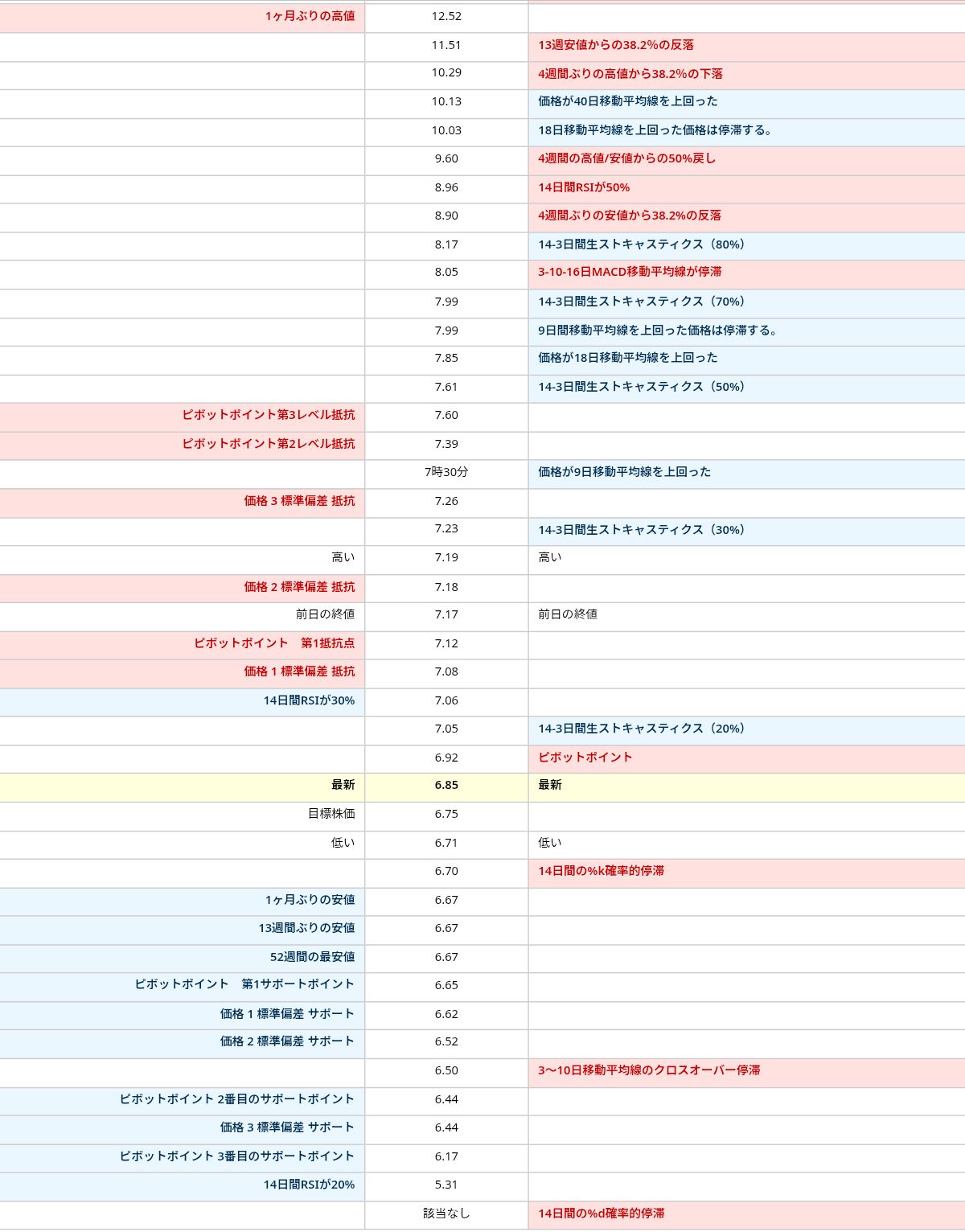Select the 7.39 price value
Viewport: 965px width, 1232px height.
[446, 444]
